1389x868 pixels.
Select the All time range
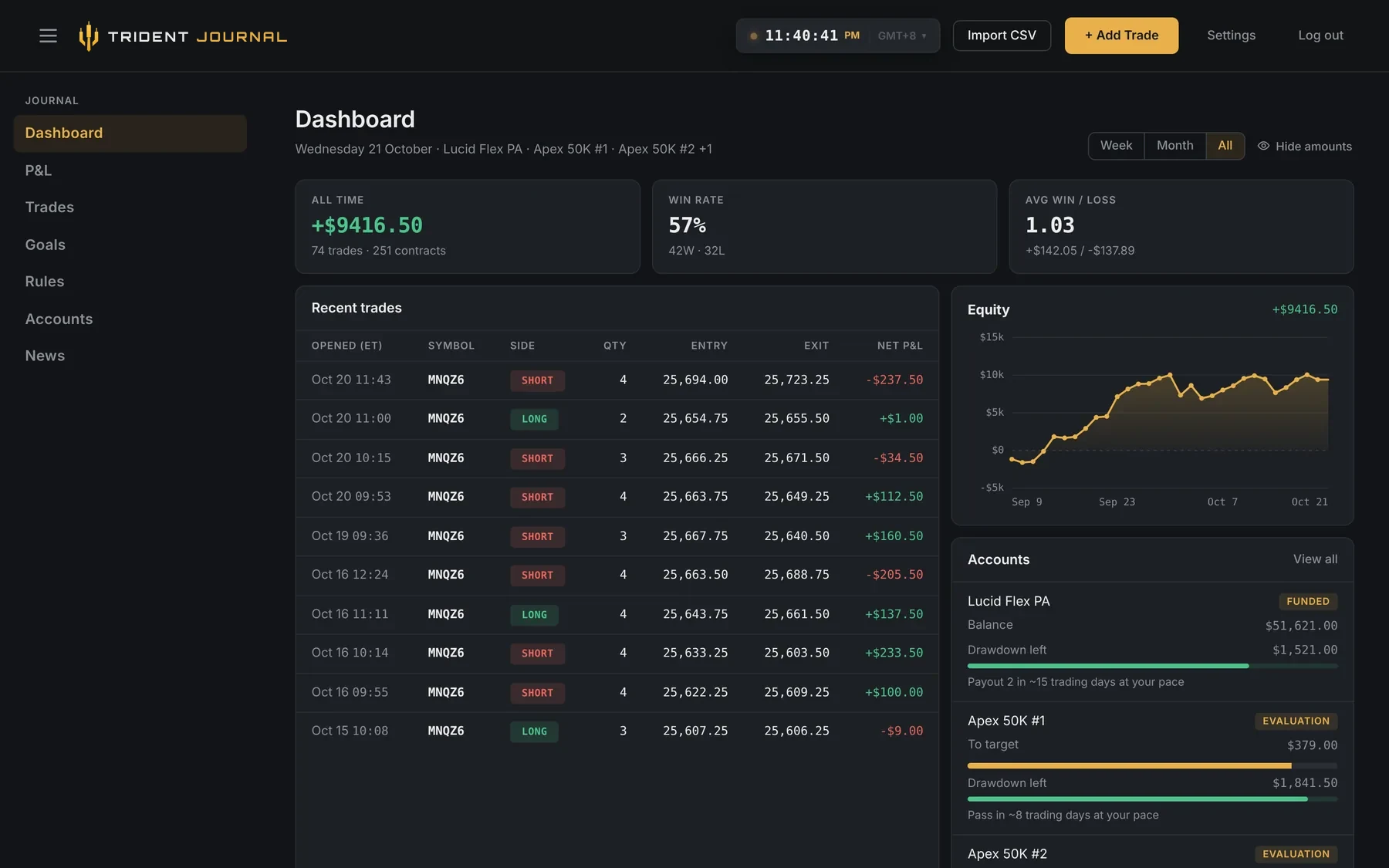click(x=1225, y=146)
